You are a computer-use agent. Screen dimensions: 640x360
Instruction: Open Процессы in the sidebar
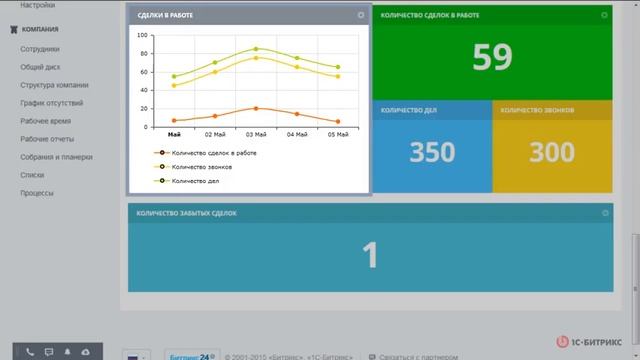(x=37, y=193)
